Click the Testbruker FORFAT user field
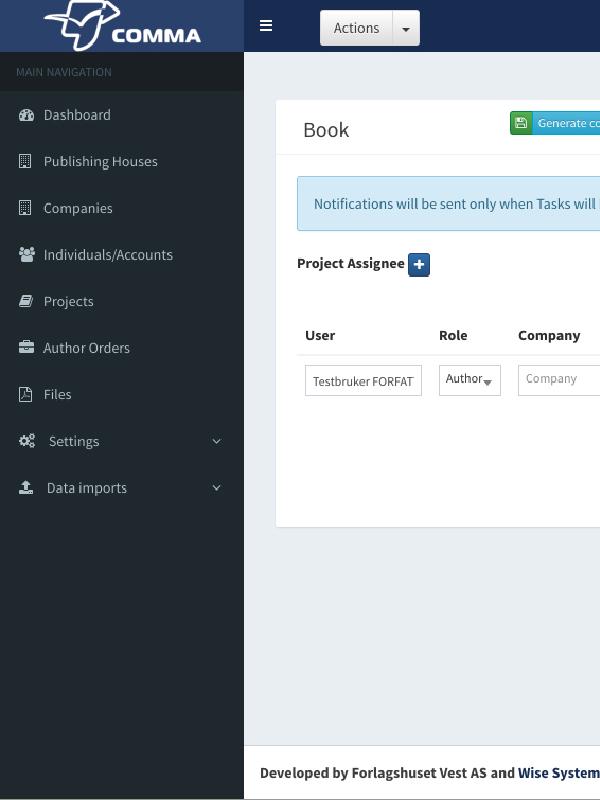 point(363,380)
